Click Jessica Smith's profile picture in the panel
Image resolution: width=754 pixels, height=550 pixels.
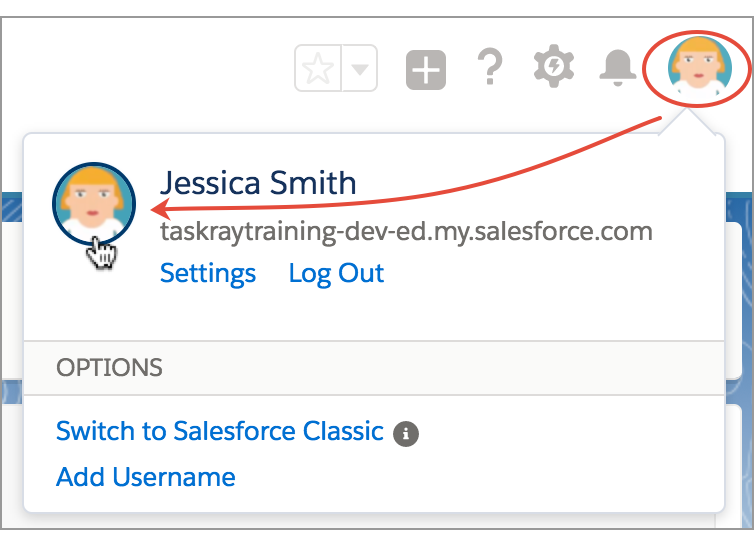94,204
